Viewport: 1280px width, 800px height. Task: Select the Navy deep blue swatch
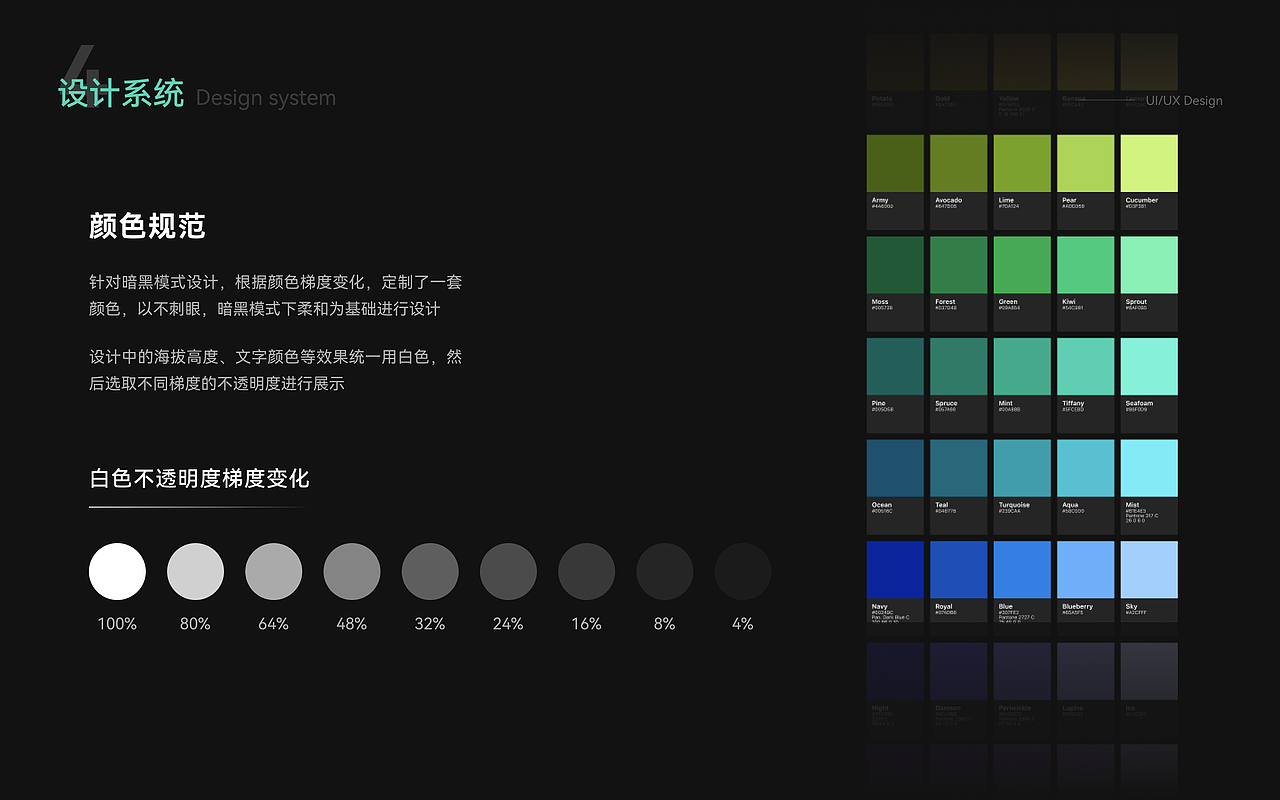coord(895,570)
